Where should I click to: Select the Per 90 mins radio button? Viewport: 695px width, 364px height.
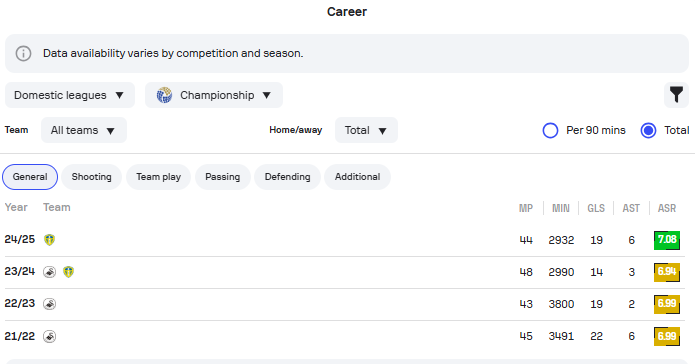[x=551, y=130]
